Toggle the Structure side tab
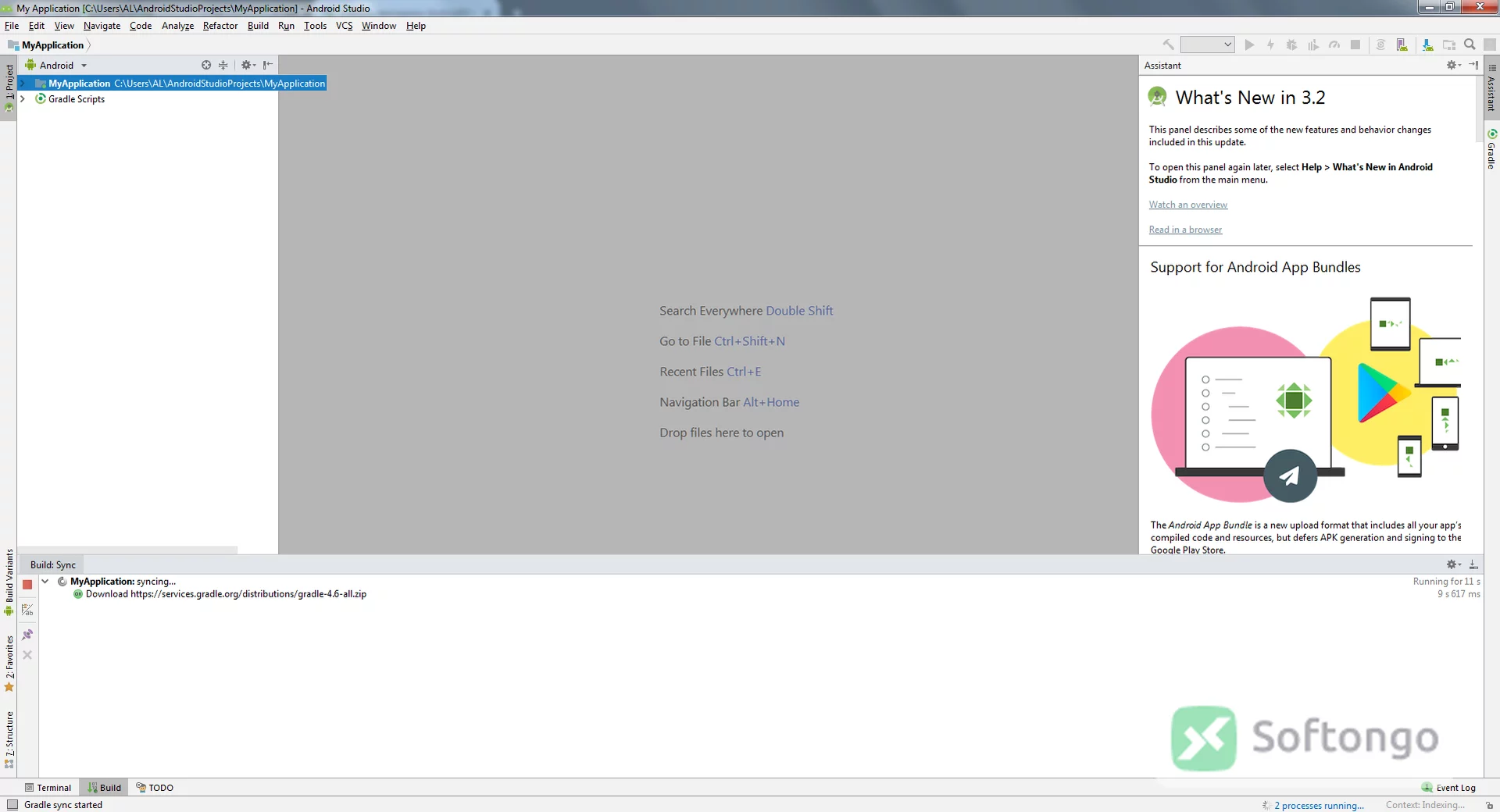Viewport: 1500px width, 812px height. tap(9, 739)
